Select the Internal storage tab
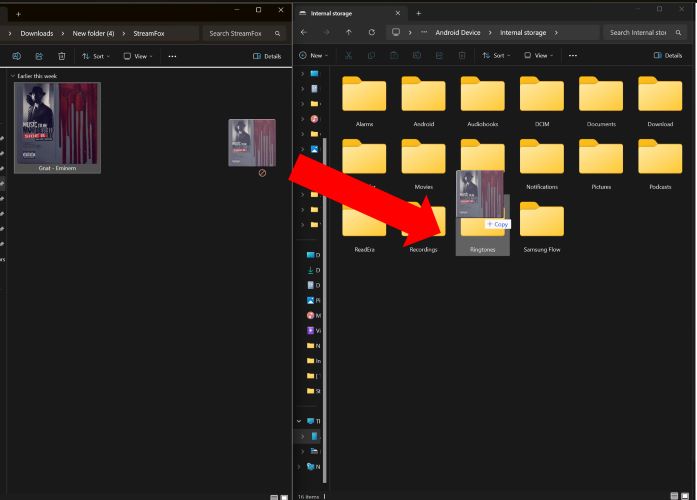This screenshot has height=500, width=697. pyautogui.click(x=345, y=13)
